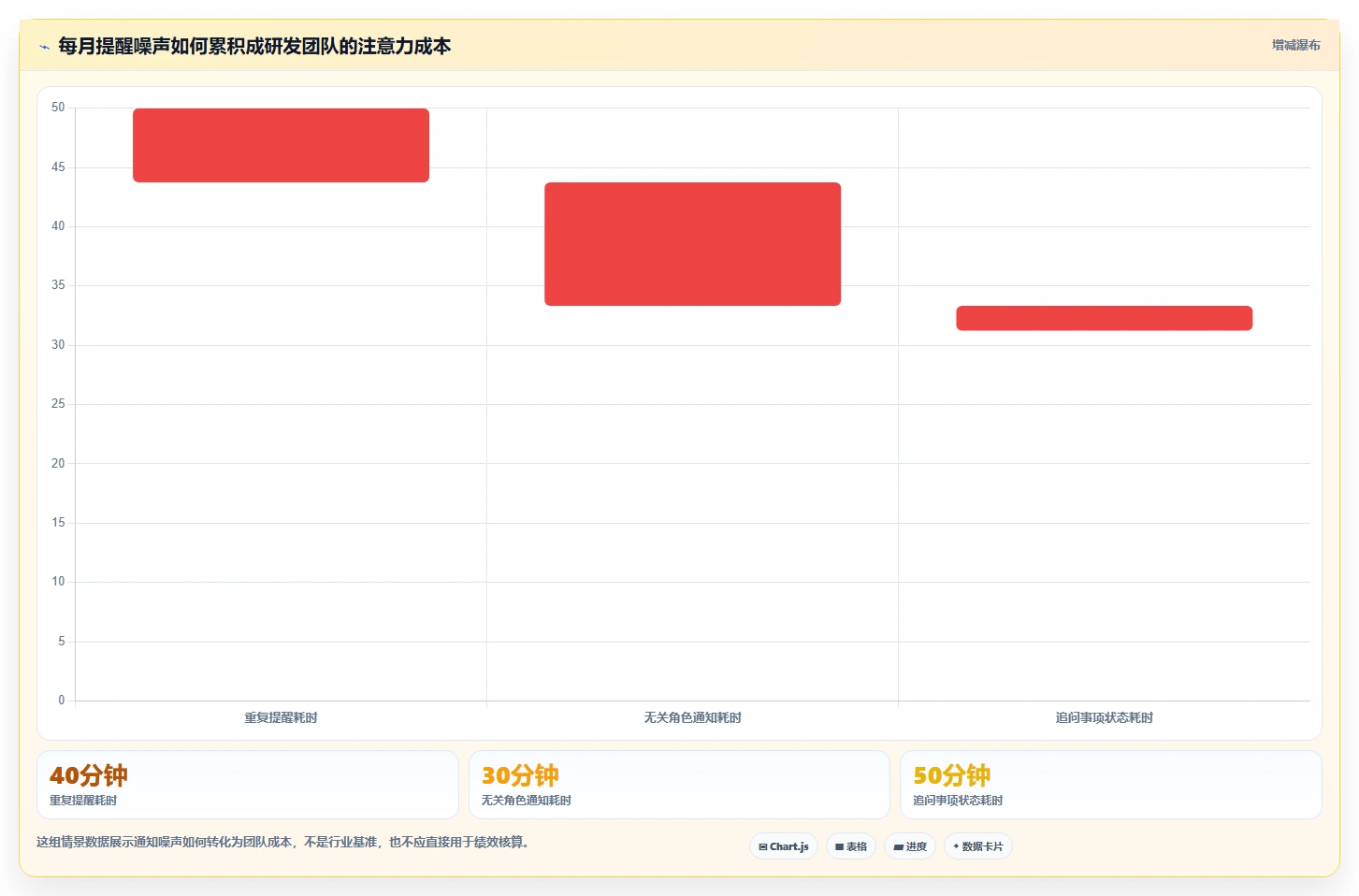Click the y-axis value 35
The image size is (1359, 896).
(58, 285)
